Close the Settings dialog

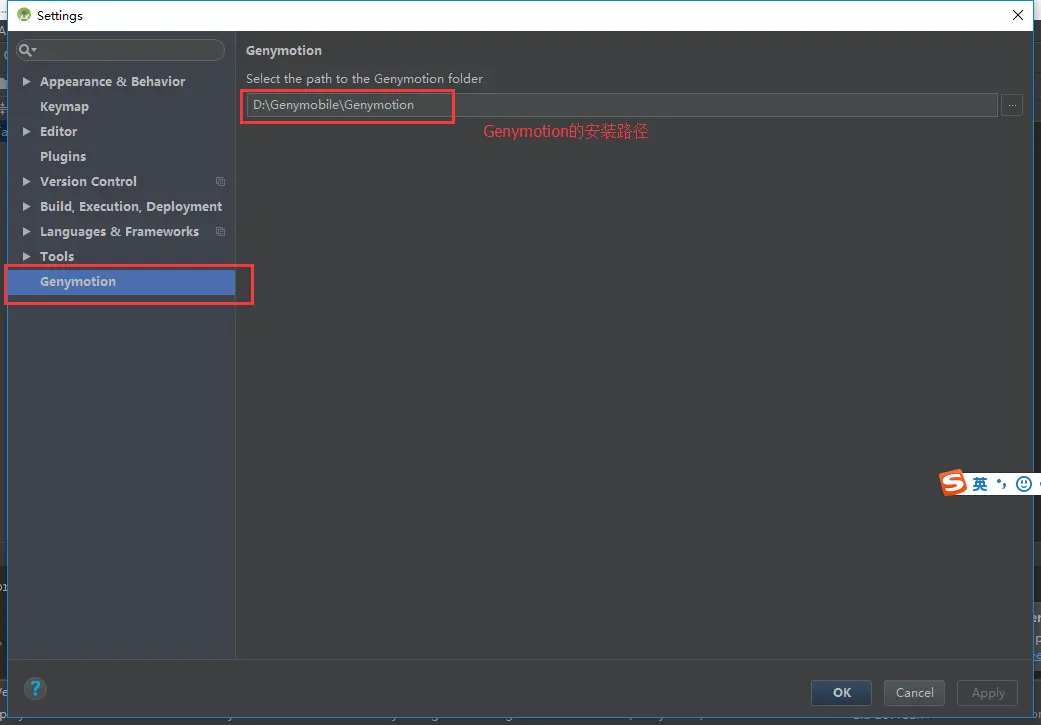pyautogui.click(x=1018, y=15)
